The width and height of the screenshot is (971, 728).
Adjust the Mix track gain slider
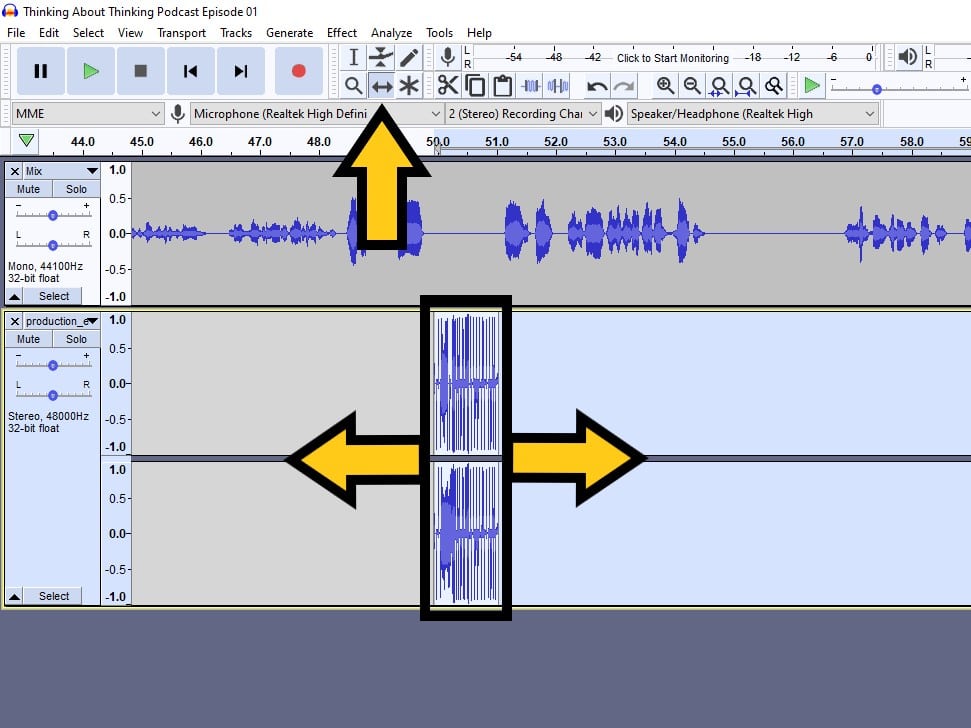53,215
